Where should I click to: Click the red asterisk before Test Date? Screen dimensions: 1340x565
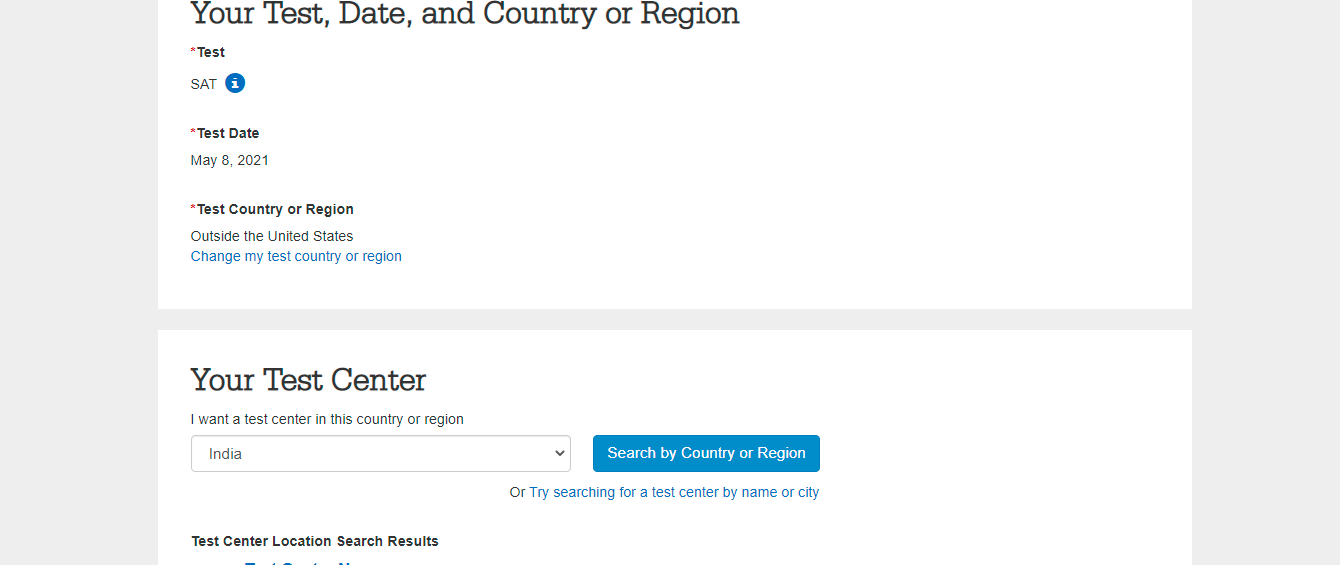tap(193, 132)
